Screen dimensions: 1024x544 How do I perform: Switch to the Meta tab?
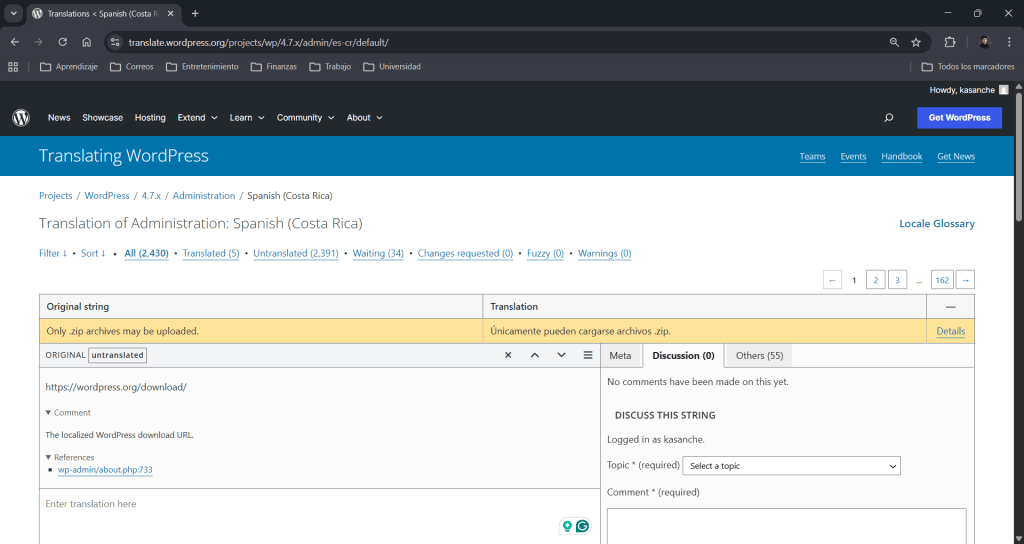(x=620, y=355)
